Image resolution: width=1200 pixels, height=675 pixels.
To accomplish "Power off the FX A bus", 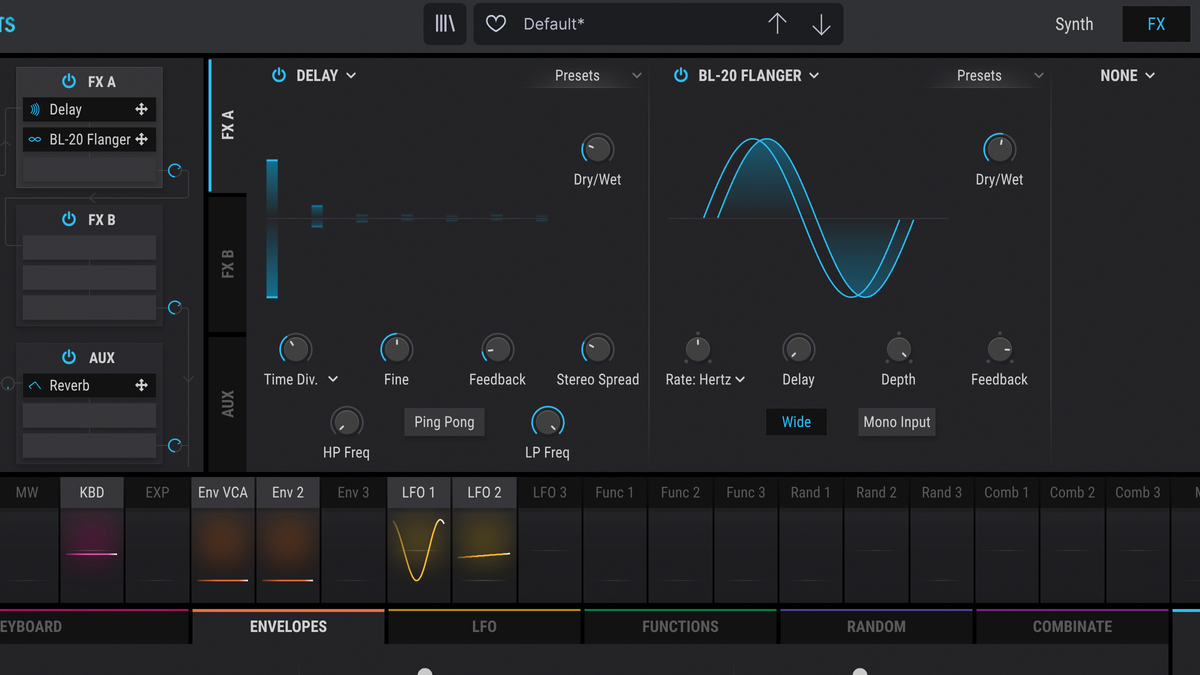I will click(69, 81).
